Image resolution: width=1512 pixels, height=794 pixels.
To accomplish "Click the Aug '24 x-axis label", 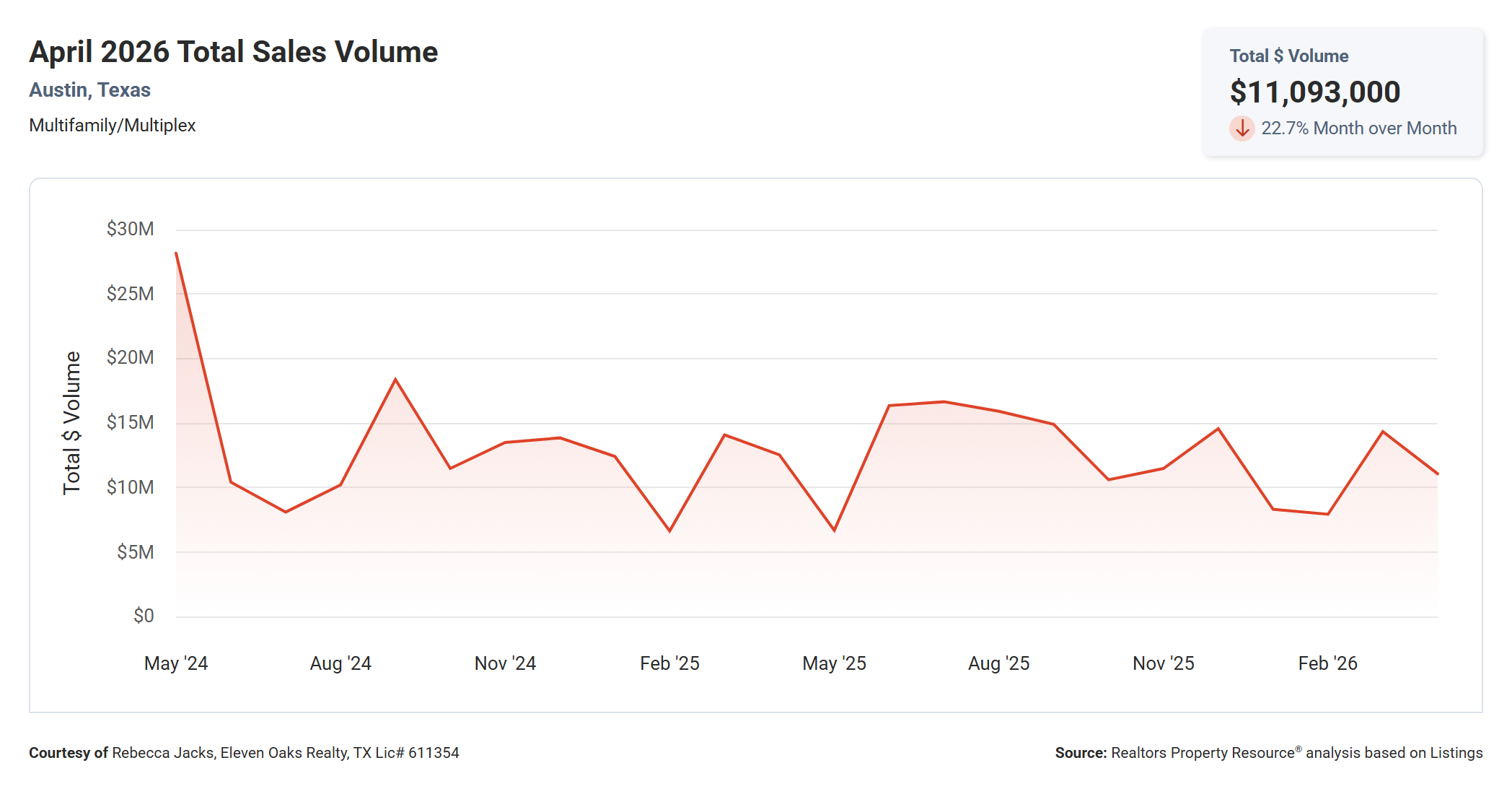I will click(x=340, y=663).
